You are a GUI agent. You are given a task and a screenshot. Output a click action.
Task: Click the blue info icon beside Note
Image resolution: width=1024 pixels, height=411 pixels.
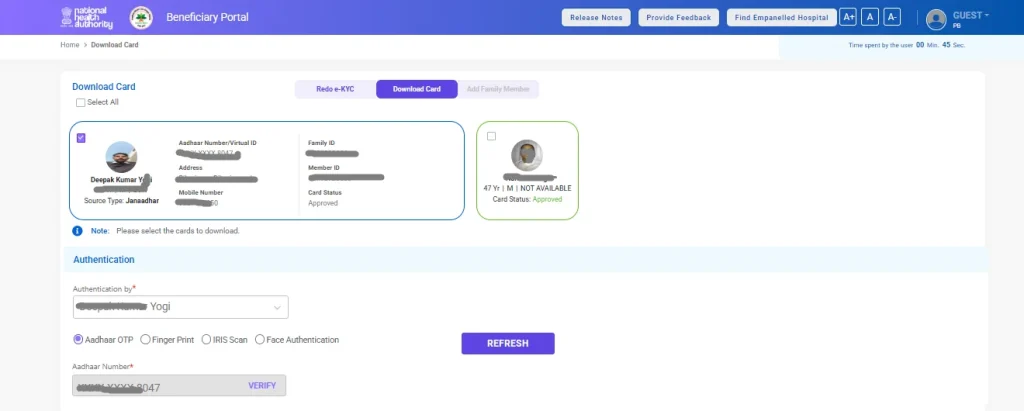coord(78,231)
